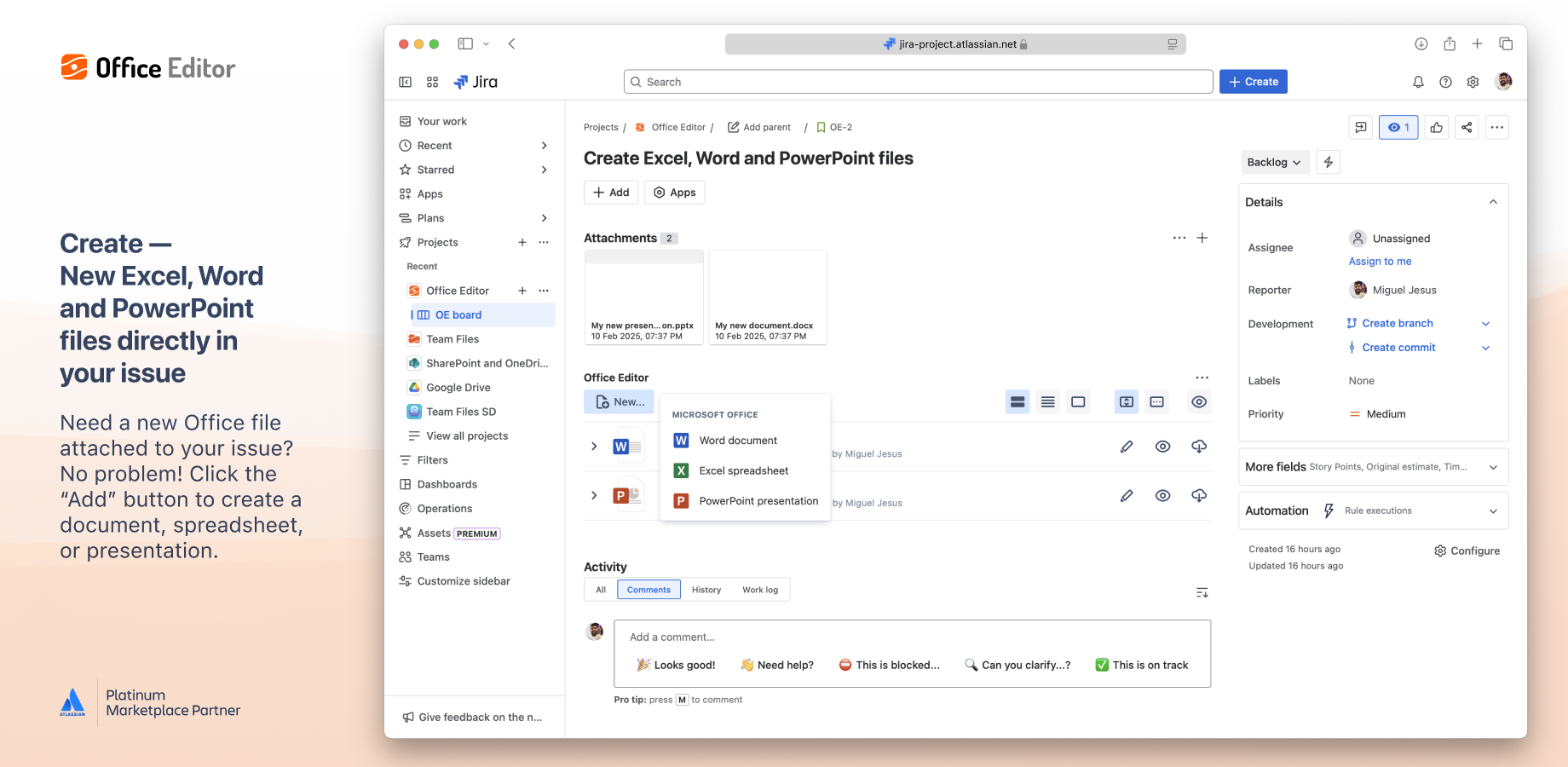Open the app switcher grid icon
This screenshot has width=1568, height=767.
tap(433, 82)
